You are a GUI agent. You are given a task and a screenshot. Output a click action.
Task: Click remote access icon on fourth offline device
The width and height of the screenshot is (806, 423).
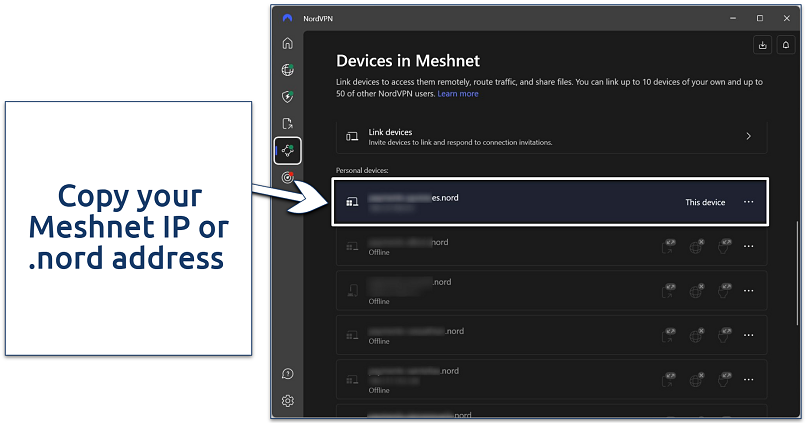(725, 379)
